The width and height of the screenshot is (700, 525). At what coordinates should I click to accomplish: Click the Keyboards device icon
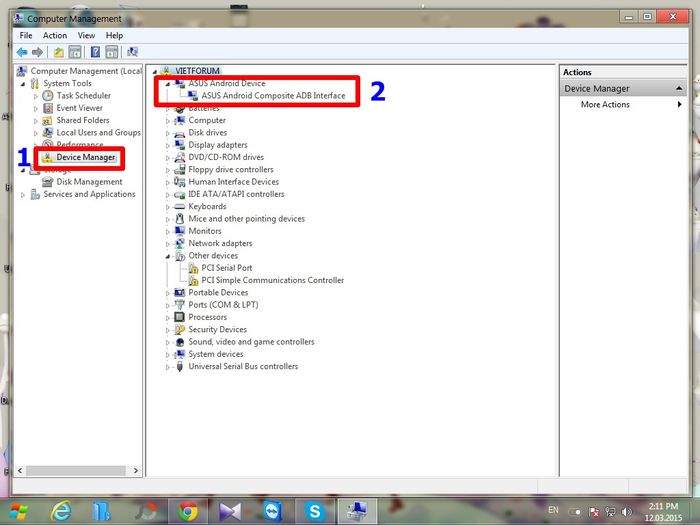(x=179, y=206)
